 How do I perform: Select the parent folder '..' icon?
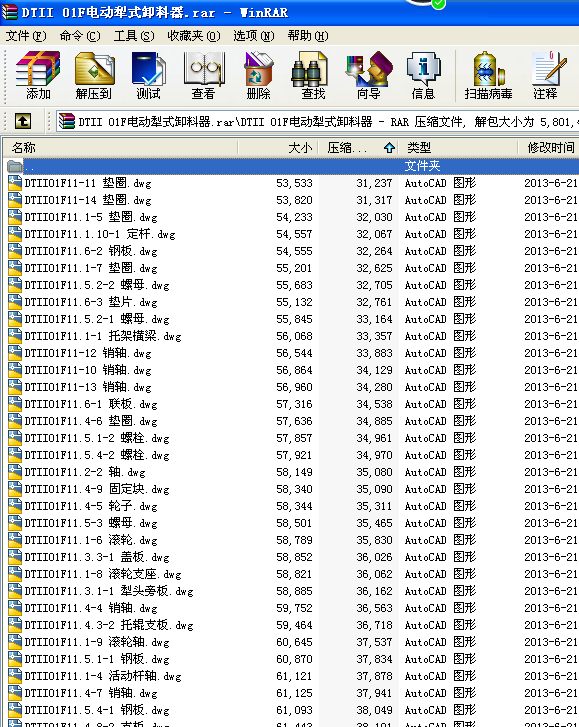pyautogui.click(x=14, y=166)
